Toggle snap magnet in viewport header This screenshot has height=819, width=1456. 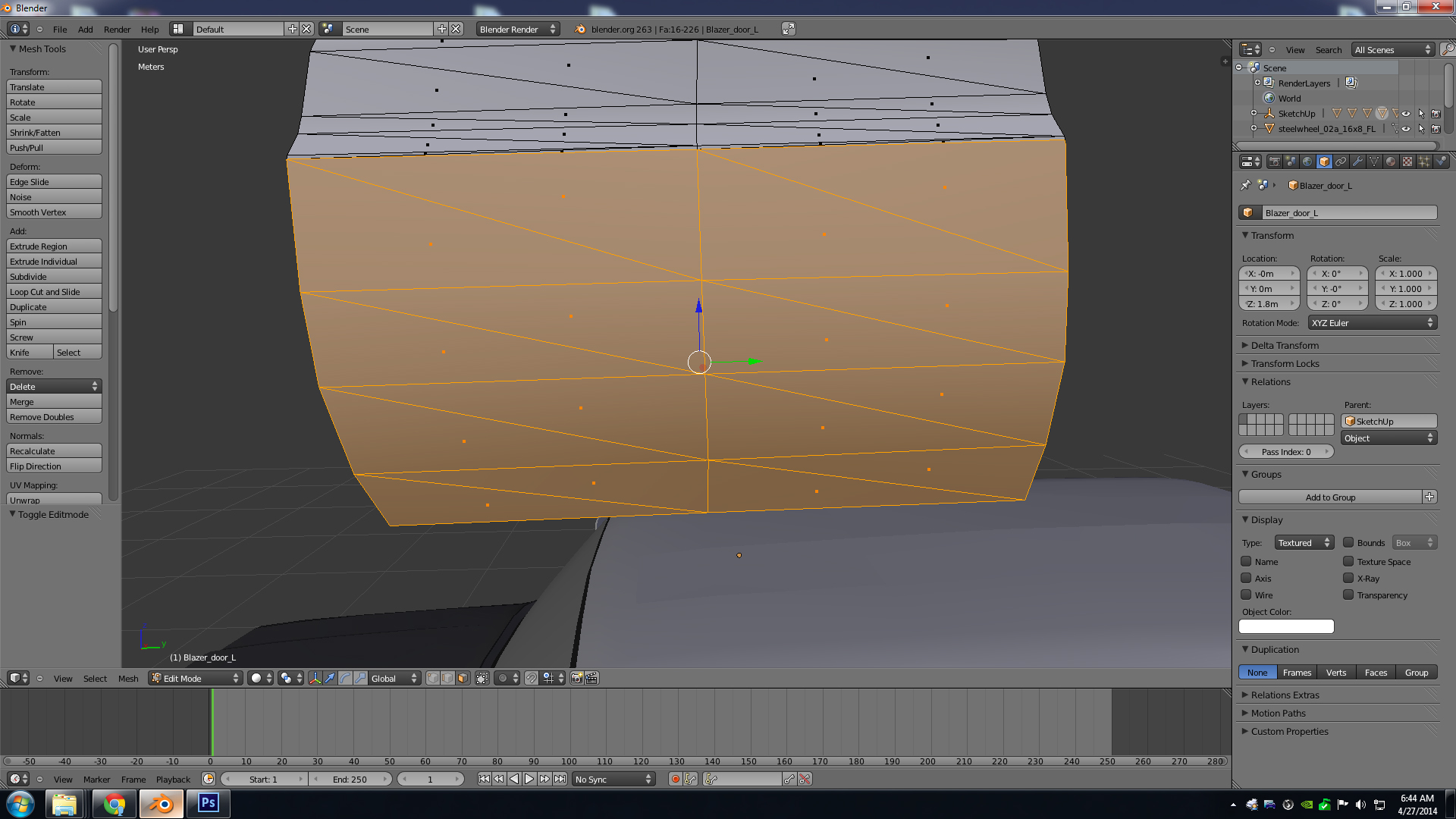point(532,679)
